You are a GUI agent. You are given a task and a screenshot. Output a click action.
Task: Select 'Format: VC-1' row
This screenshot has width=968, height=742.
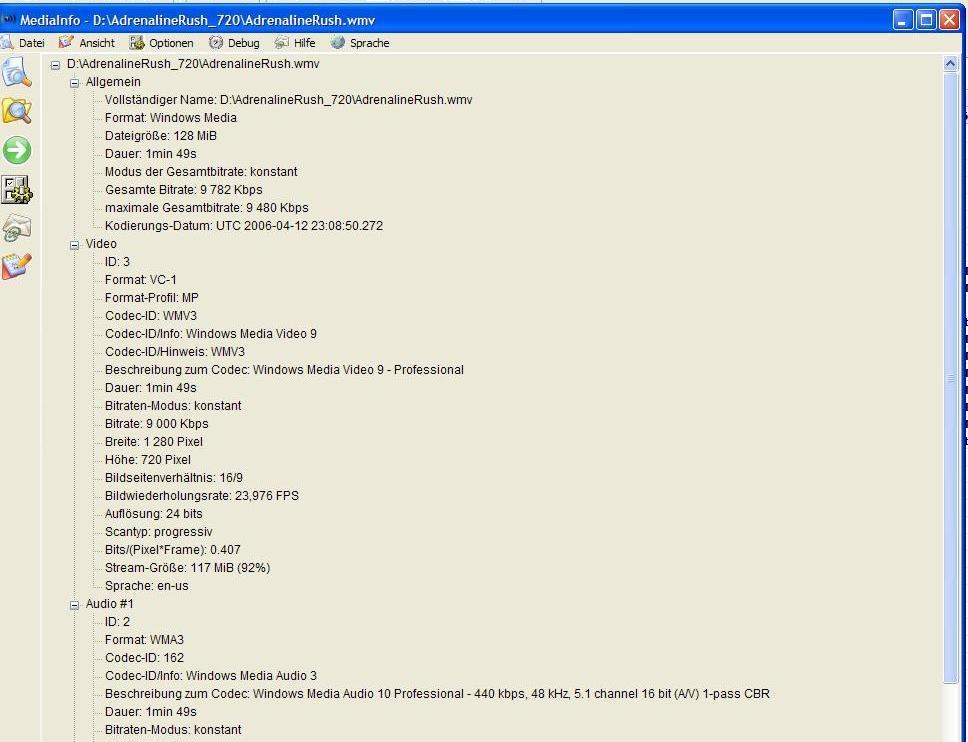pyautogui.click(x=141, y=280)
